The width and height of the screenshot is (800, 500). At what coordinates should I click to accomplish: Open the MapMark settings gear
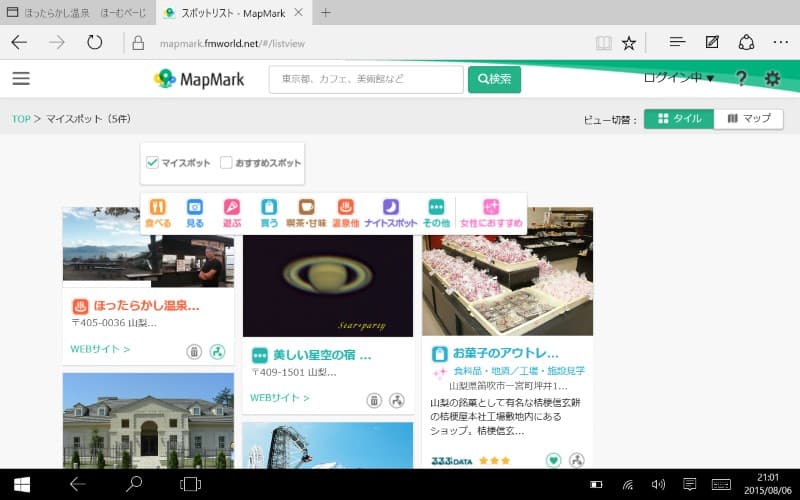(772, 79)
